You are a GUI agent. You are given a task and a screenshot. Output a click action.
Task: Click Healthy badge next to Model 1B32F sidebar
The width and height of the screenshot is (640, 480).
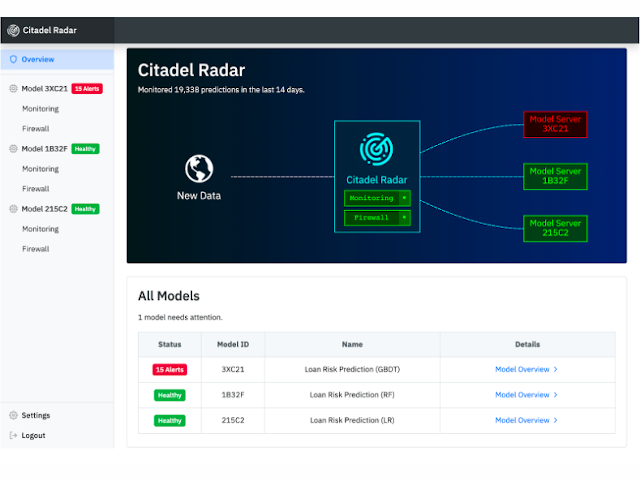click(x=85, y=149)
